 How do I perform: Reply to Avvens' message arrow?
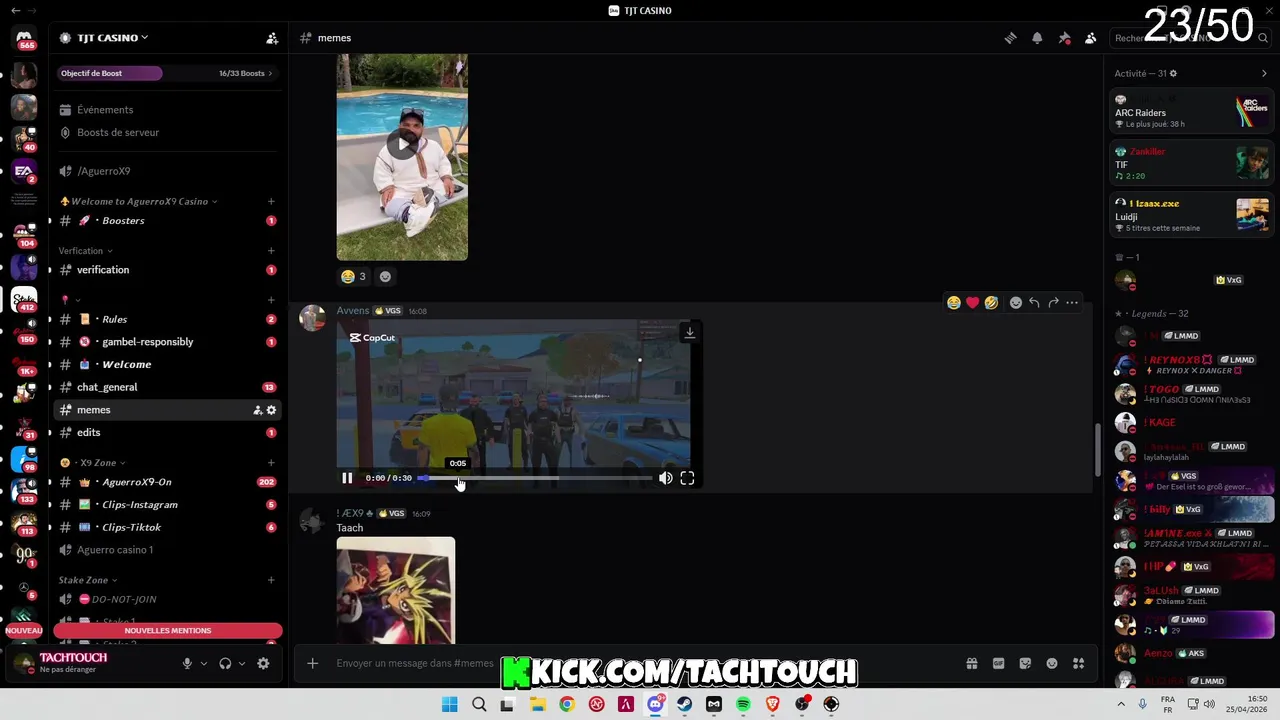click(1034, 302)
